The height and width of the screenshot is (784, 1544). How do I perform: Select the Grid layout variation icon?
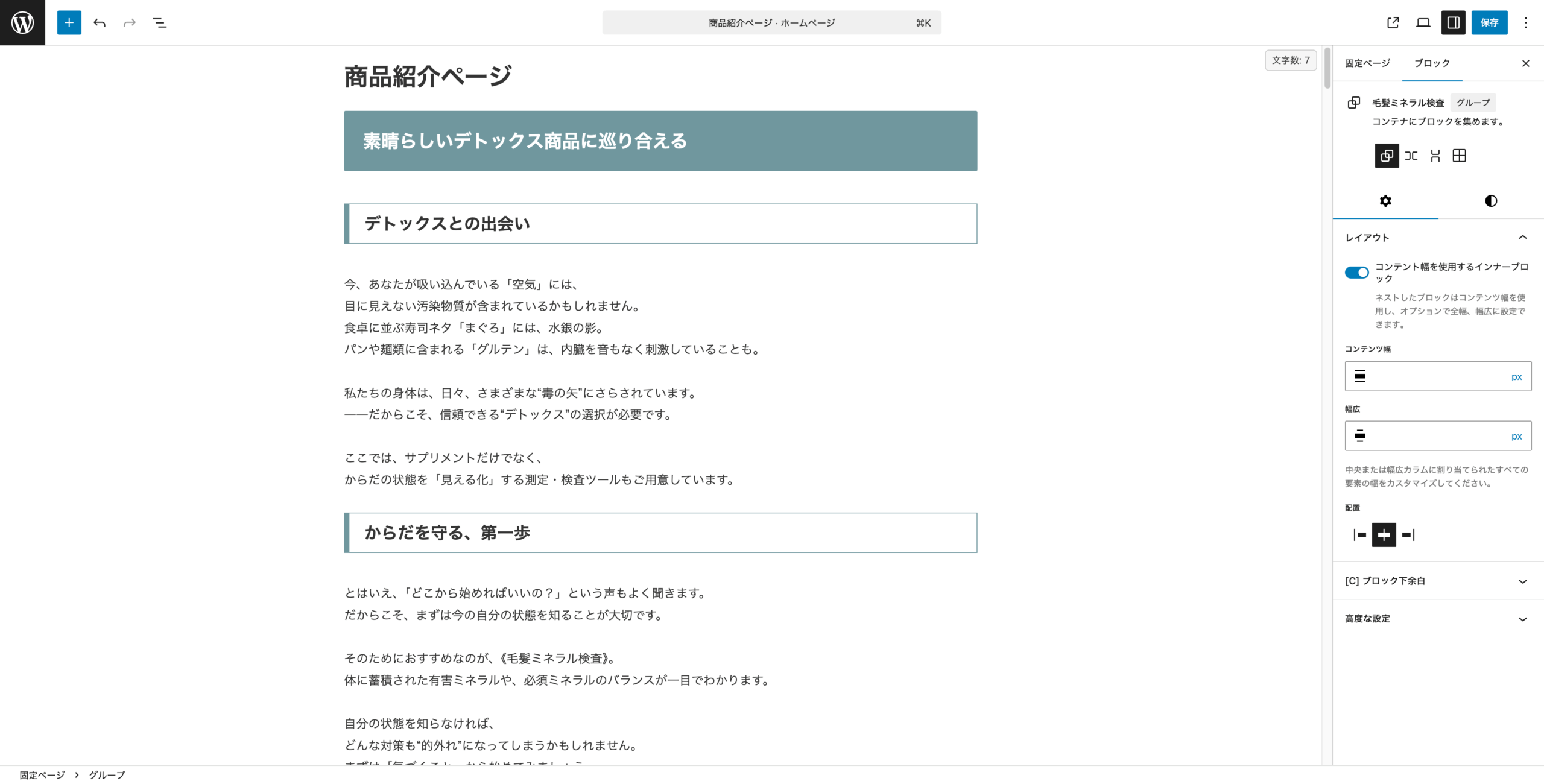click(x=1459, y=156)
